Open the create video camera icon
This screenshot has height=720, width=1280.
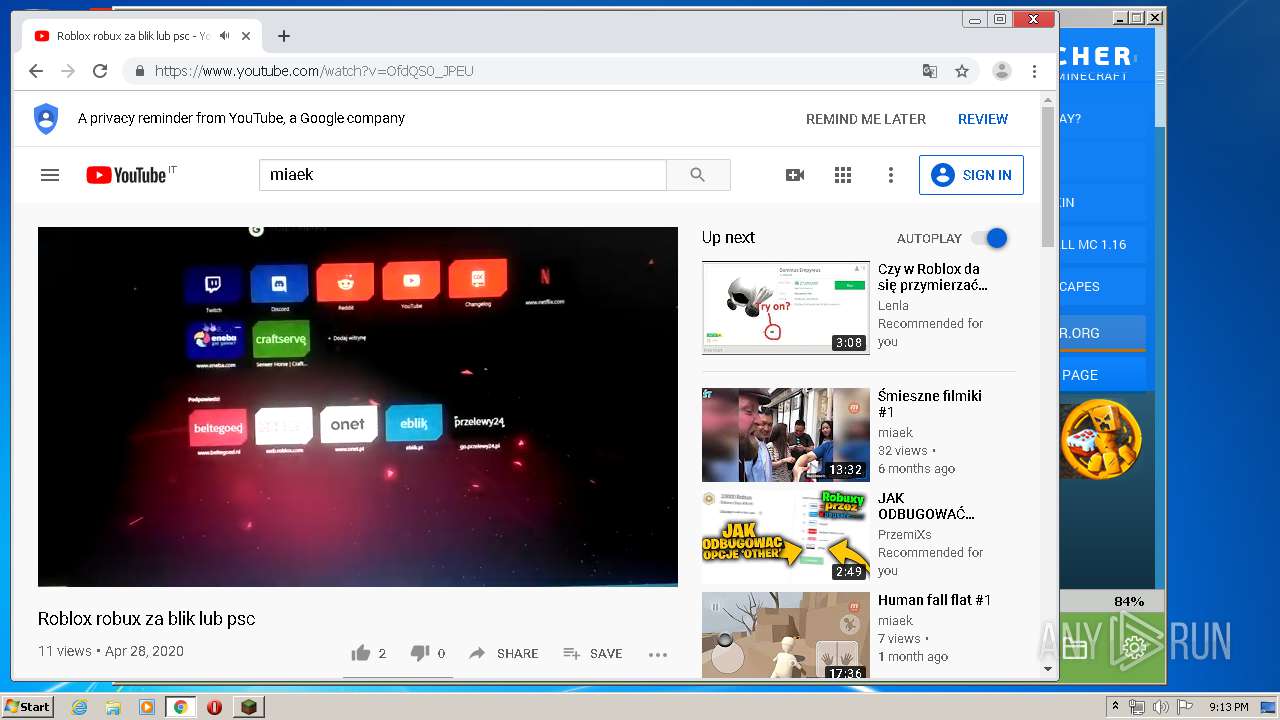(x=795, y=175)
